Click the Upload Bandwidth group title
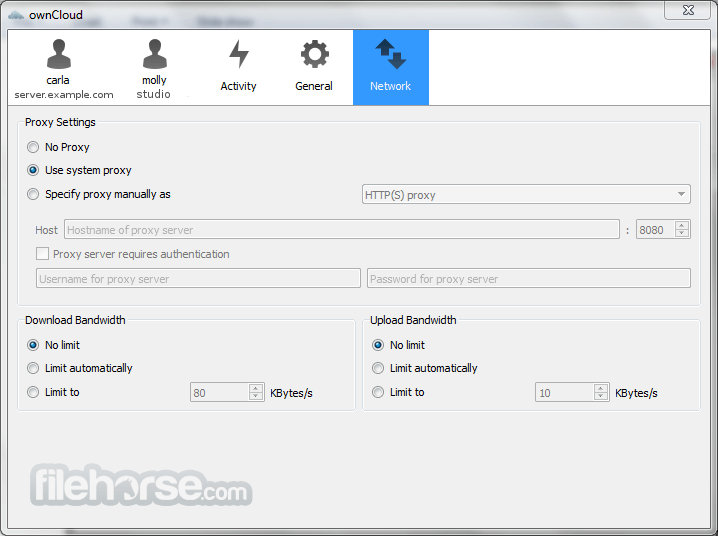 point(413,320)
